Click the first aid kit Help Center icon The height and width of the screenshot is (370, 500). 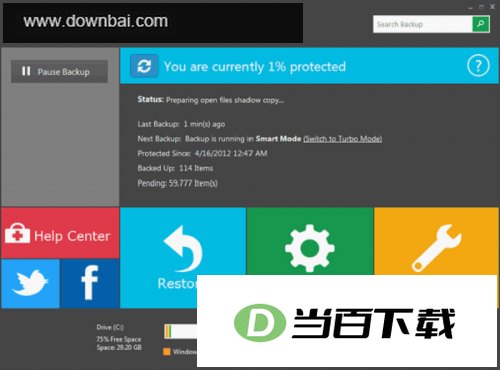click(17, 234)
